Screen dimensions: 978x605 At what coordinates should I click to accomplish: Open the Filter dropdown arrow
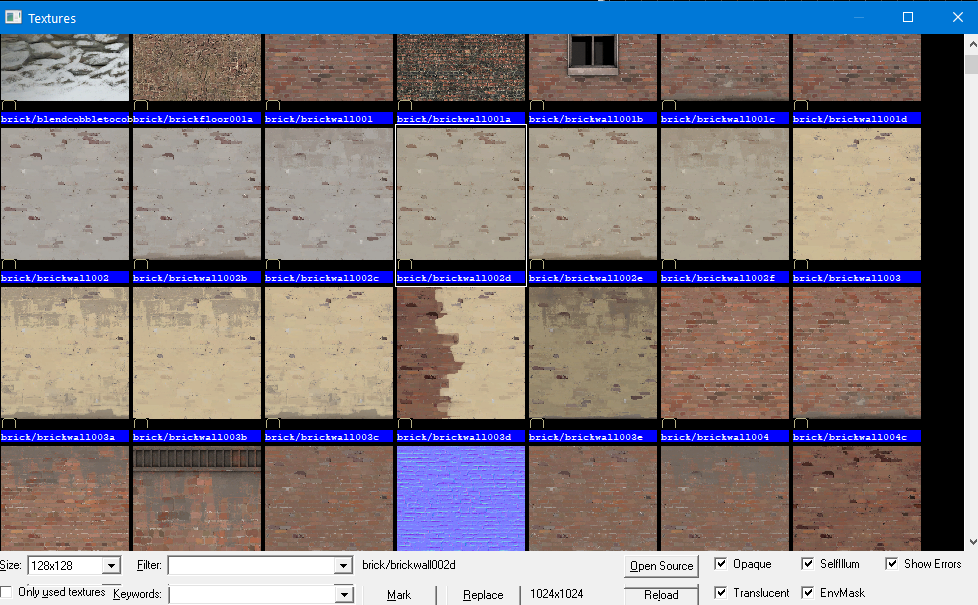[x=343, y=566]
